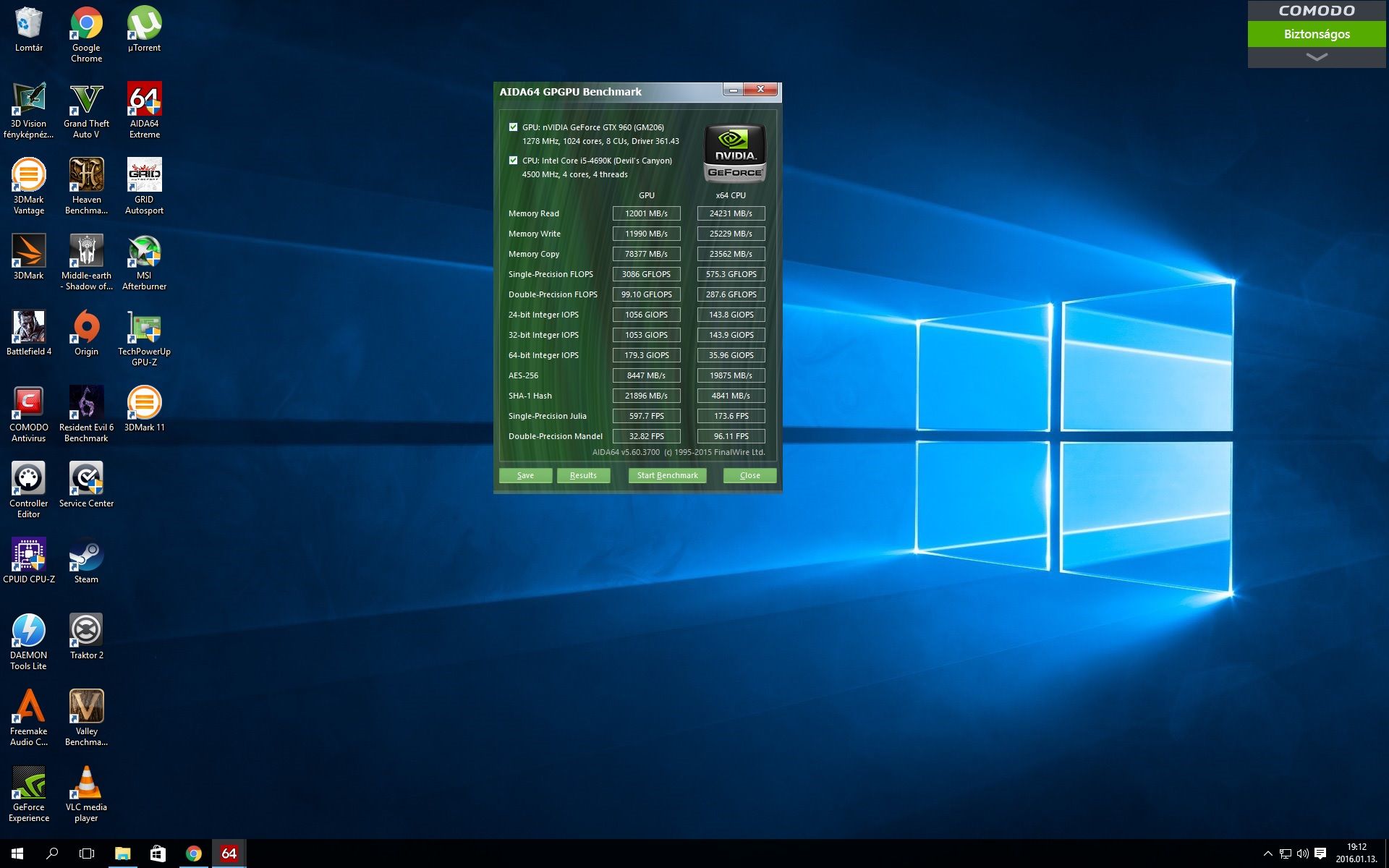
Task: Select the Battlefield 4 desktop icon
Action: [x=29, y=333]
